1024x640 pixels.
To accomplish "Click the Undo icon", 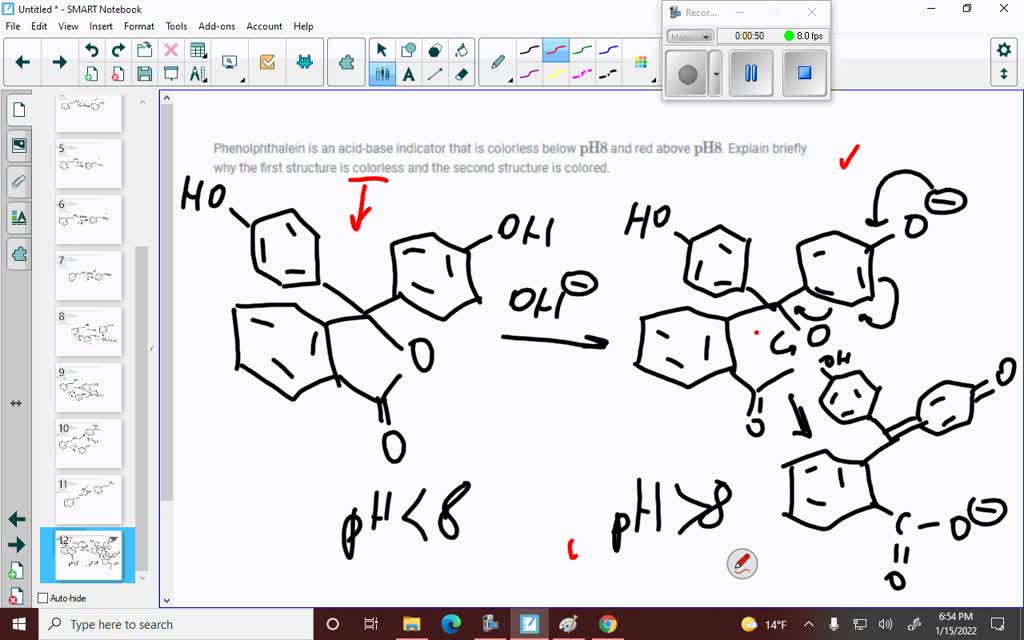I will (x=92, y=48).
